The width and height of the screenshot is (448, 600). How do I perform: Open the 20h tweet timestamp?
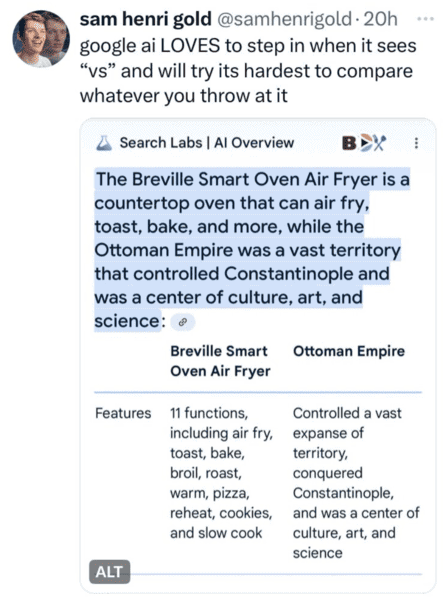click(380, 19)
